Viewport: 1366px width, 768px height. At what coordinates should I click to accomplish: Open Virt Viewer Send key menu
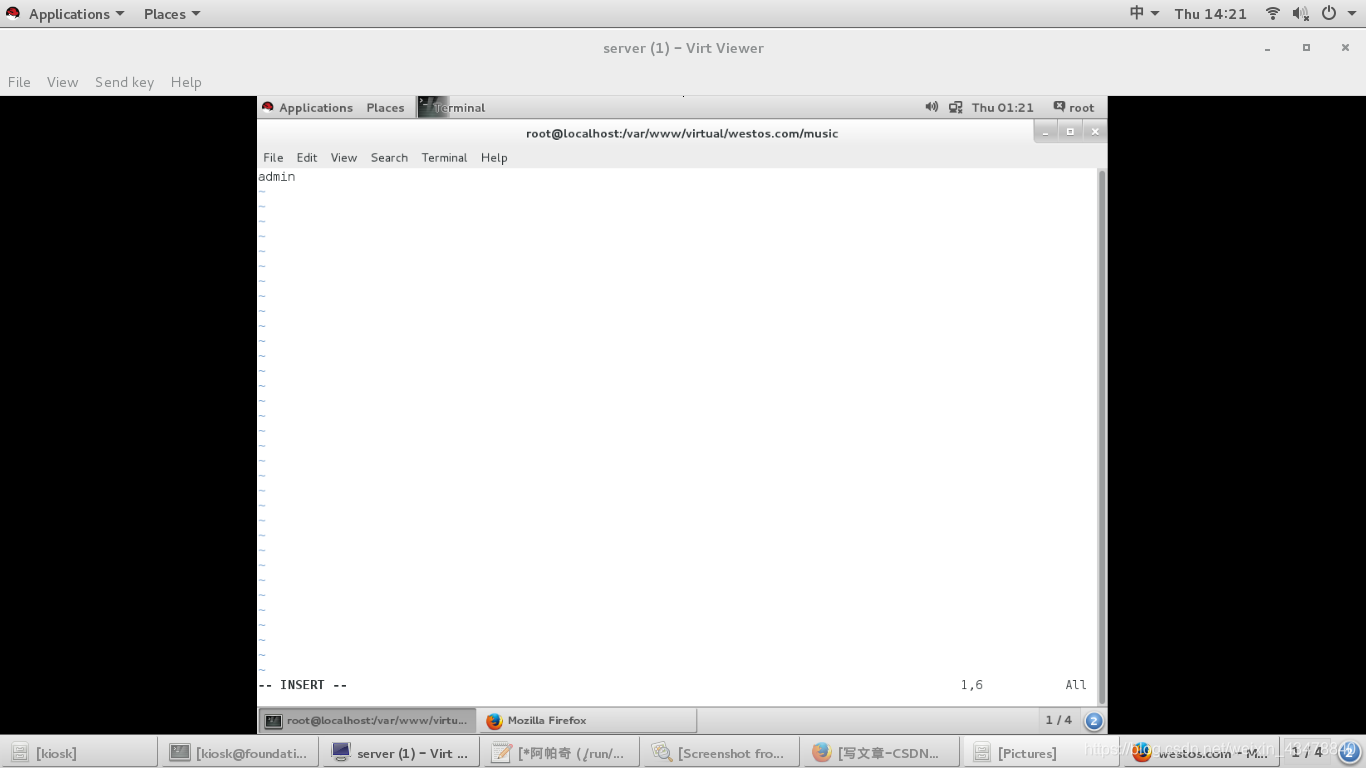[x=124, y=82]
